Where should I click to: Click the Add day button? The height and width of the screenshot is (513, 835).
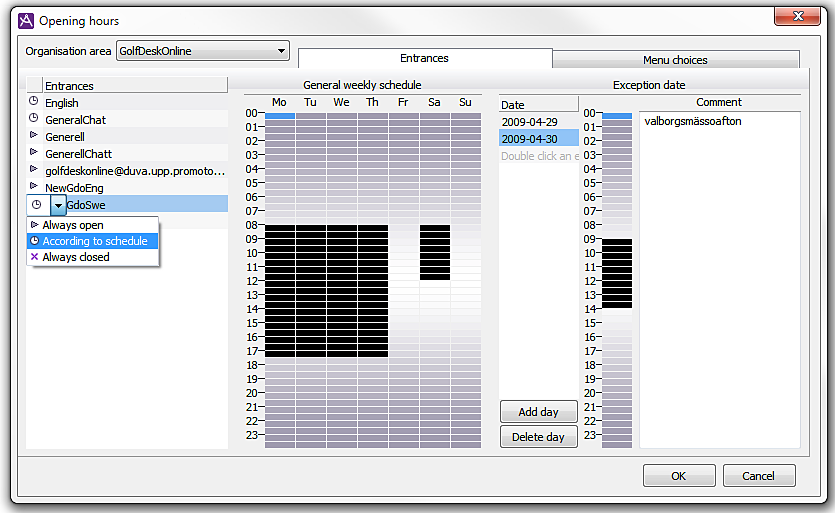click(538, 412)
